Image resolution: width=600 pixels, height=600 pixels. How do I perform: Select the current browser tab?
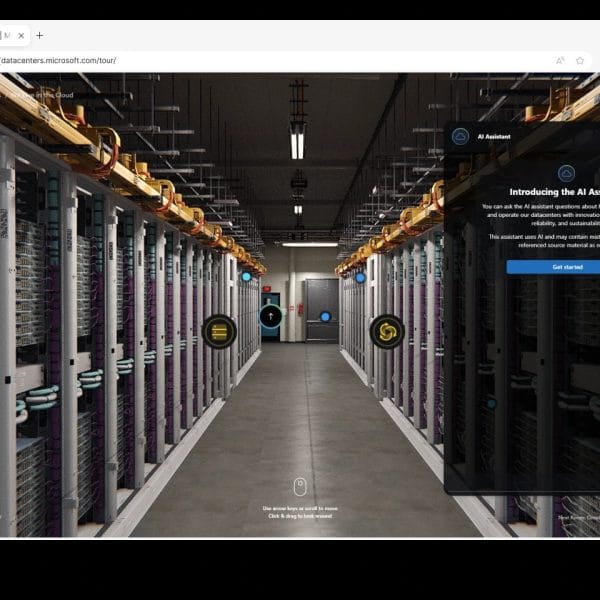click(x=13, y=36)
